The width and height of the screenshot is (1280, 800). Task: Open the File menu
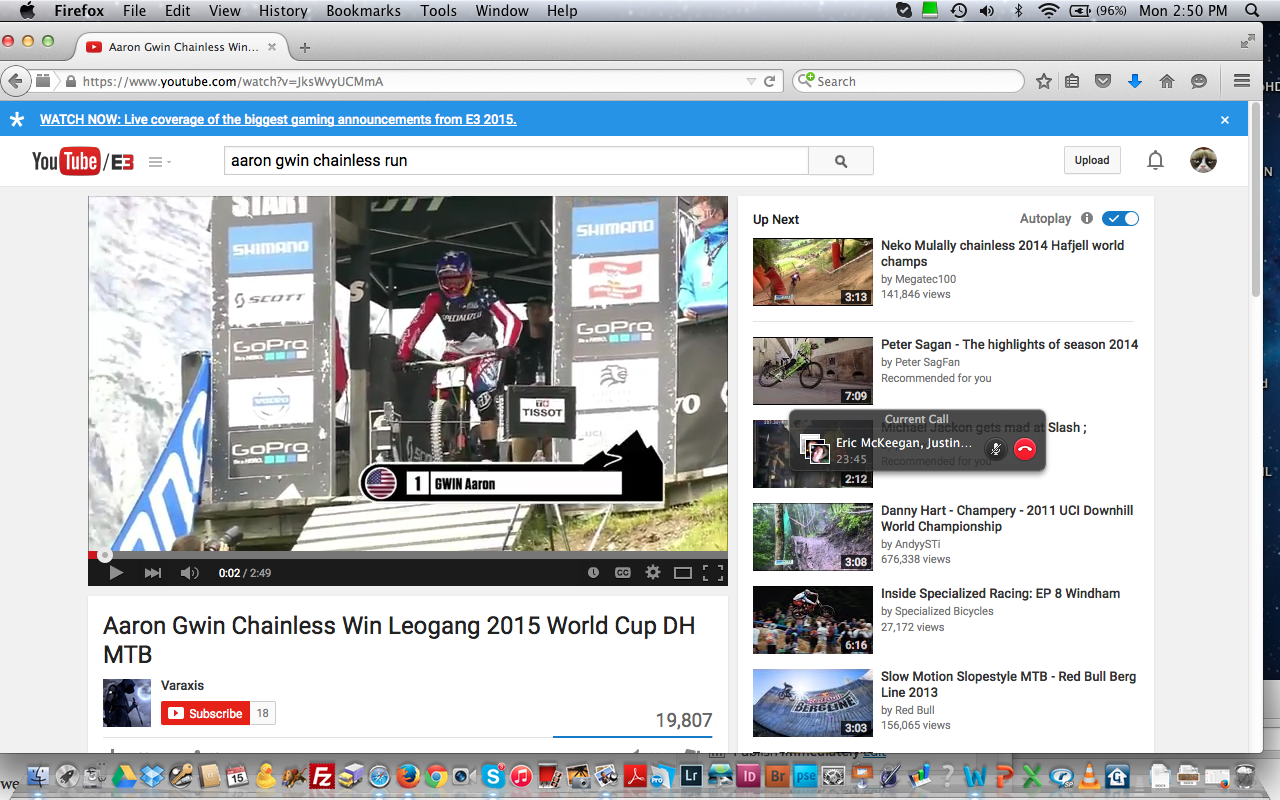[134, 11]
